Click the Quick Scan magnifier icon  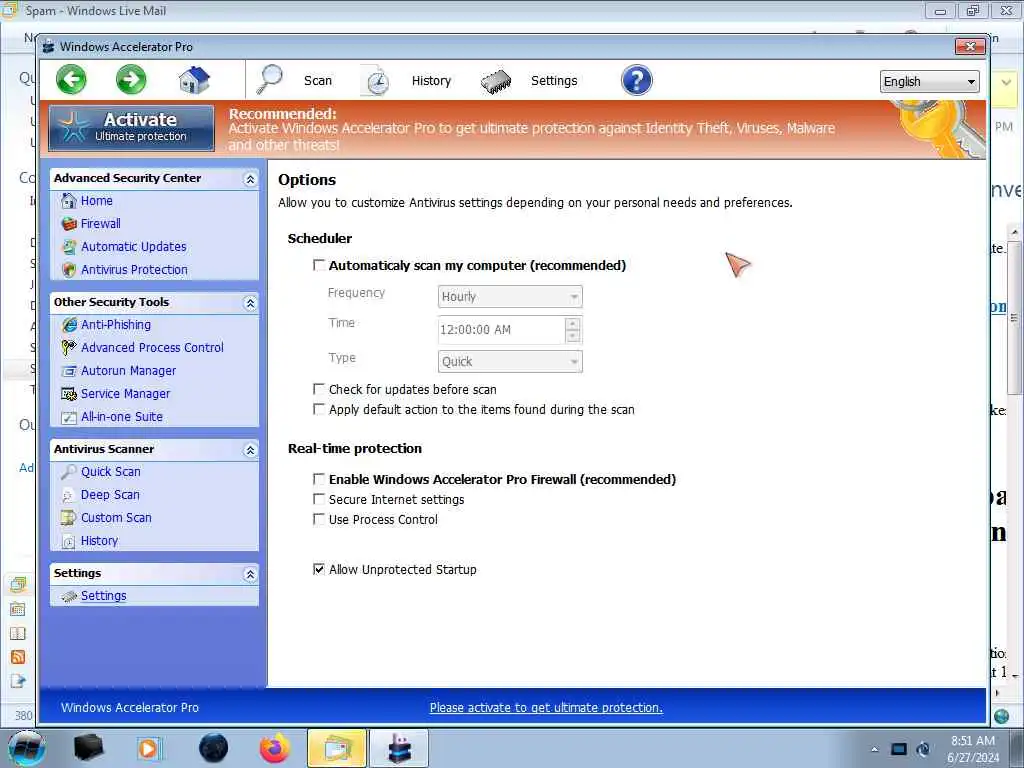tap(69, 472)
